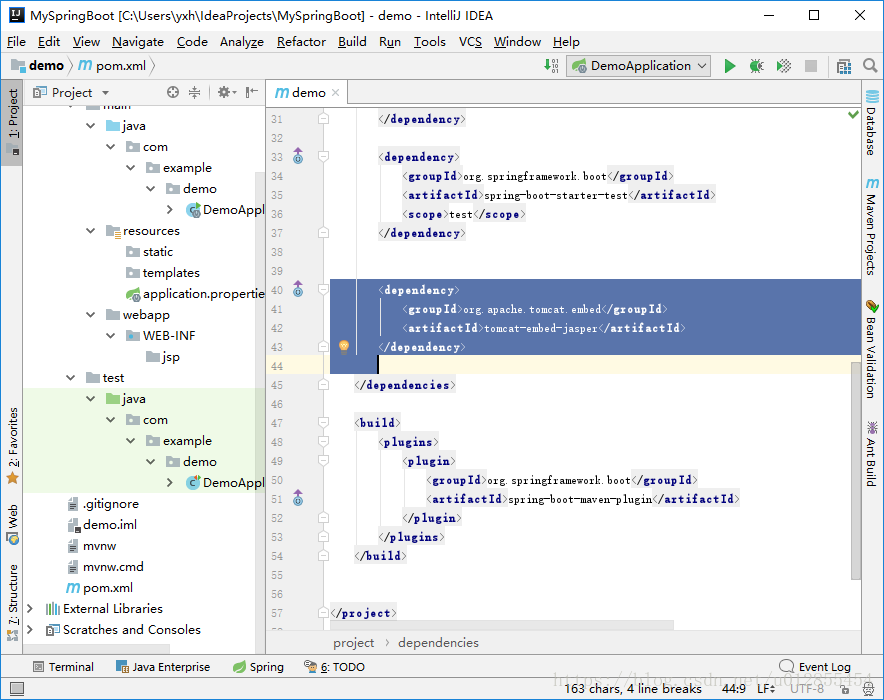The width and height of the screenshot is (884, 700).
Task: Start debugging with the bug icon
Action: pyautogui.click(x=757, y=66)
